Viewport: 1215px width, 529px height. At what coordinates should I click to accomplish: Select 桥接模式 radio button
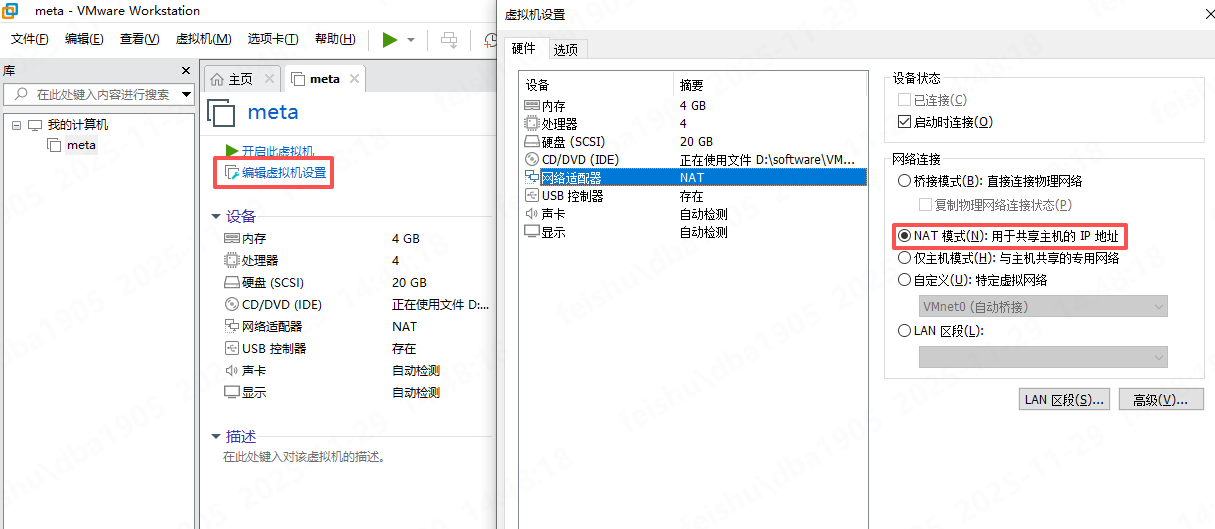[x=905, y=181]
